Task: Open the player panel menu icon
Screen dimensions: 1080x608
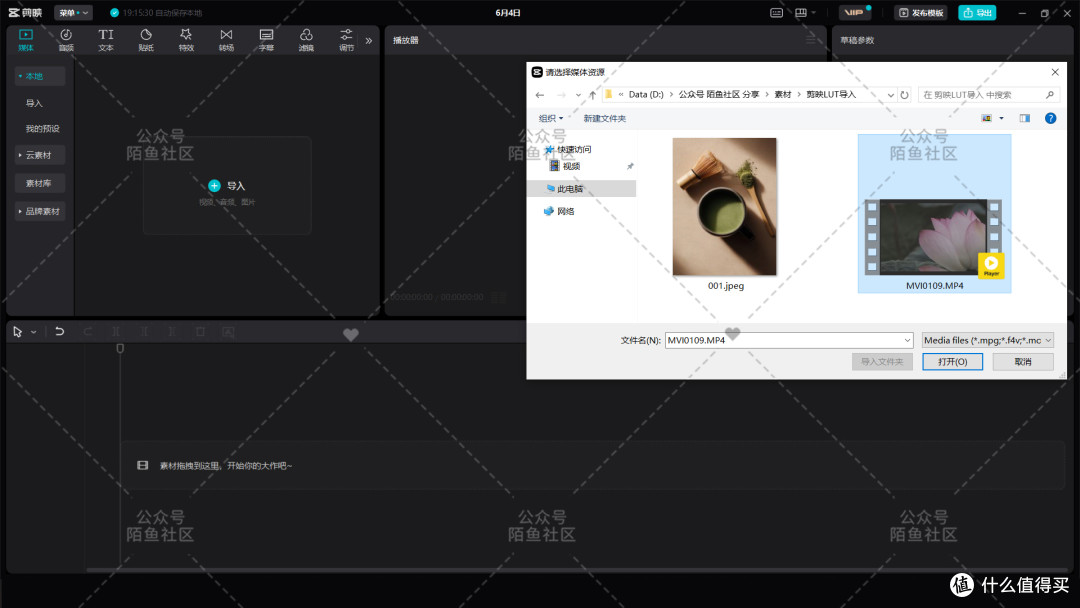Action: coord(811,40)
